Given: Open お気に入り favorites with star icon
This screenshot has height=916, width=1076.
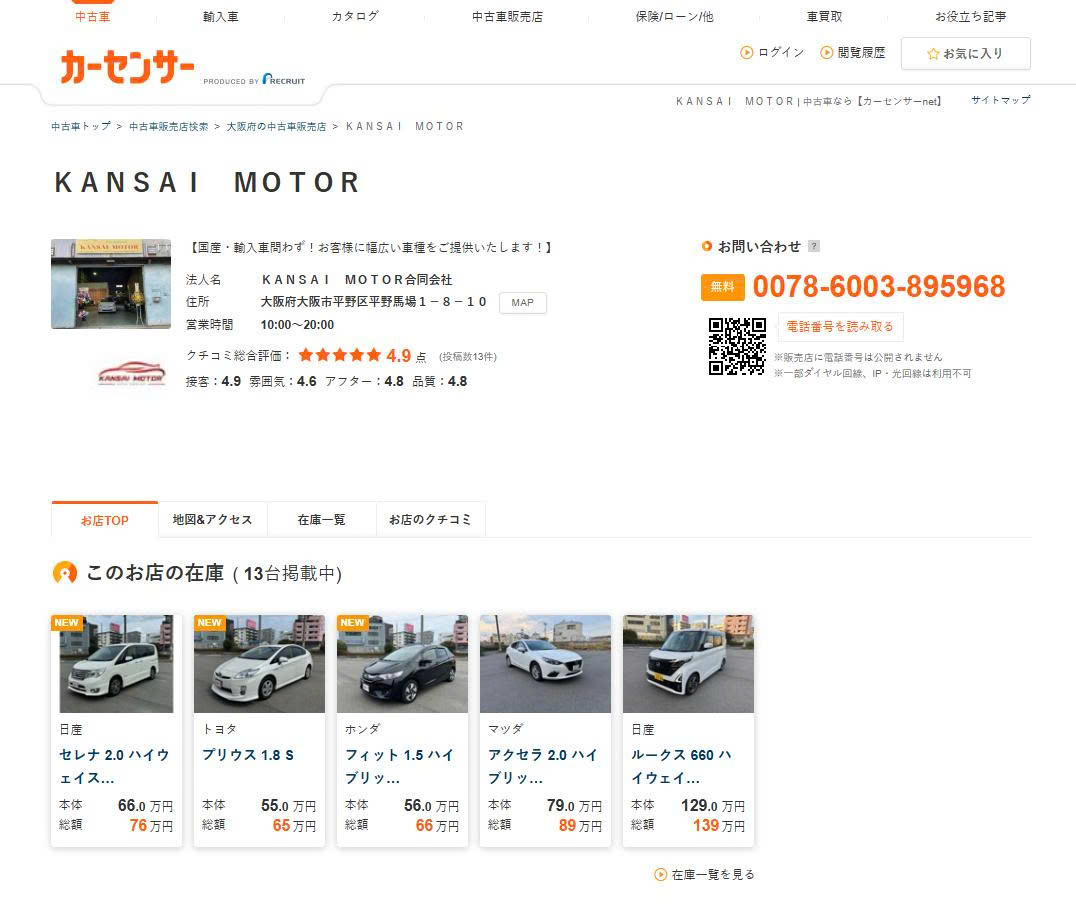Looking at the screenshot, I should coord(965,54).
